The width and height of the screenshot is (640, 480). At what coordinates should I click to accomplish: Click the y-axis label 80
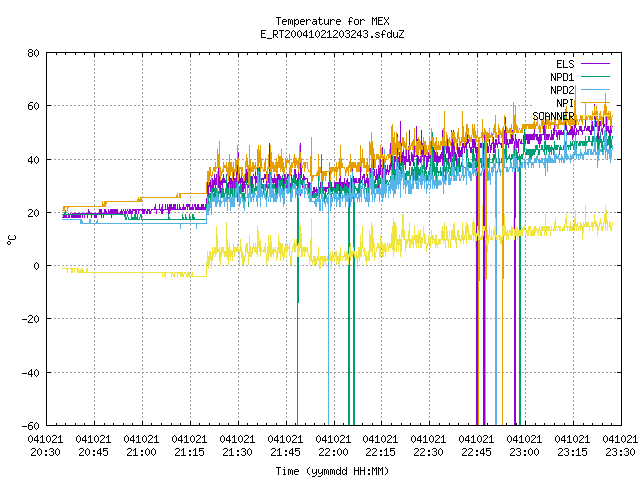(x=33, y=53)
